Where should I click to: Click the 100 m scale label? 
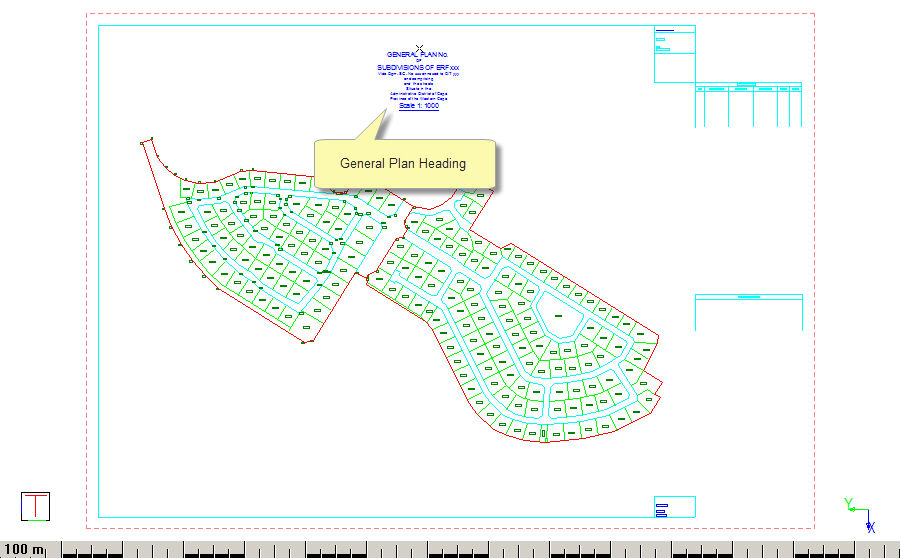(x=25, y=549)
